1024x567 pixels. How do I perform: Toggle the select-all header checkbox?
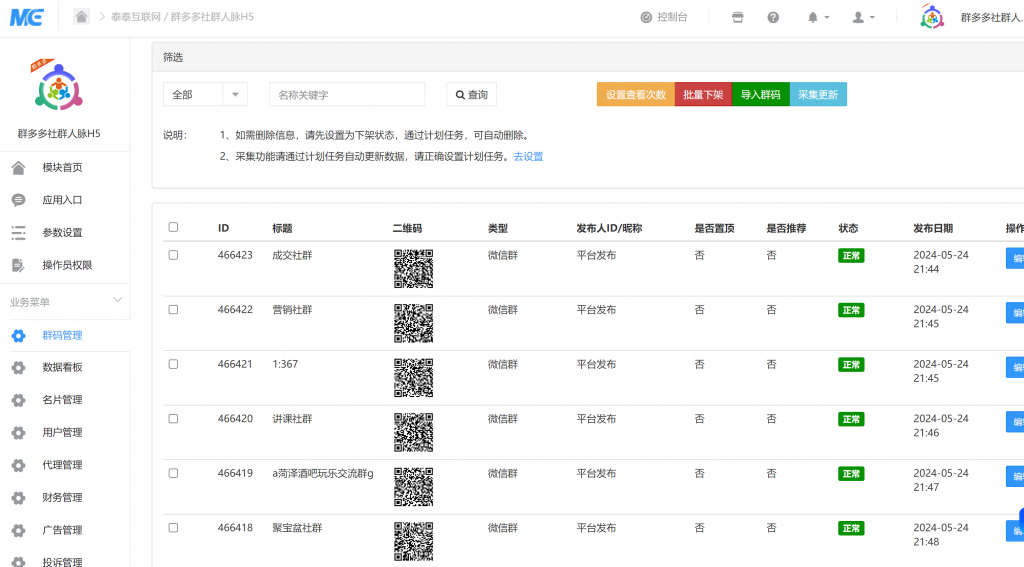(x=173, y=227)
